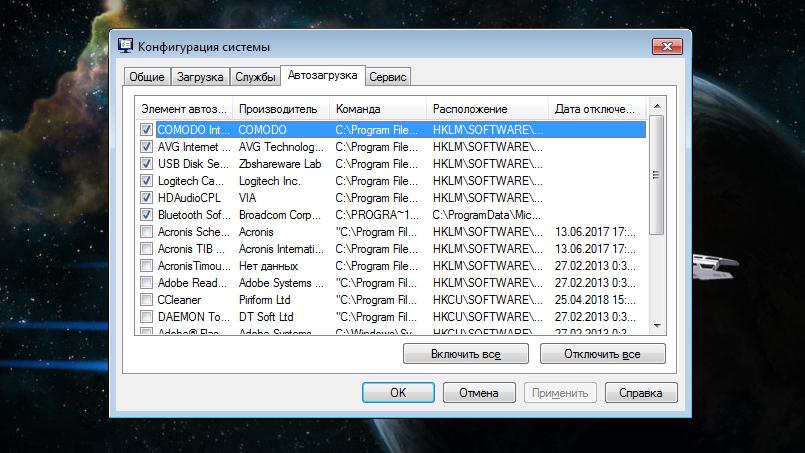Click the VIA manufacturer cell
Screen dimensions: 805x453
pyautogui.click(x=247, y=198)
